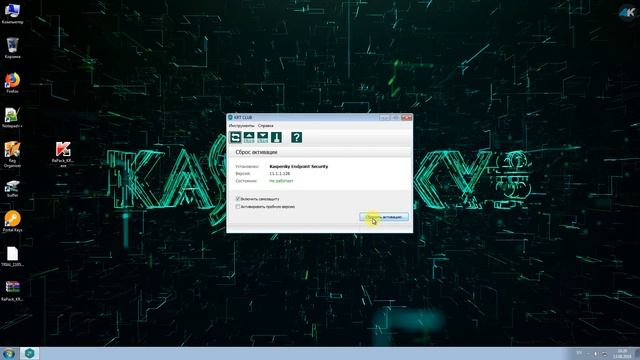The image size is (640, 360).
Task: Select the red Kaspersky RePack exe icon
Action: point(63,154)
